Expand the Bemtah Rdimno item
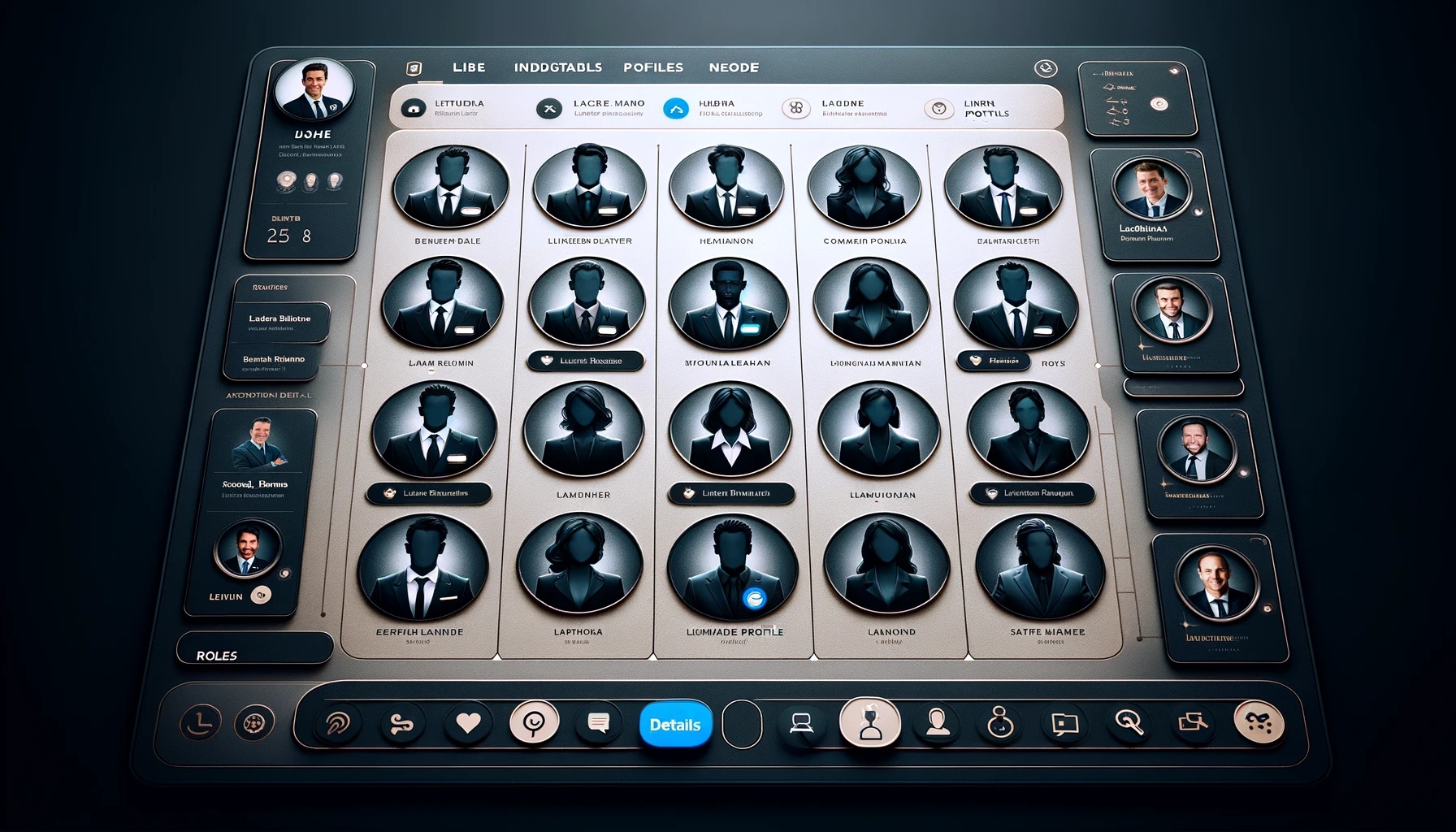1456x832 pixels. (273, 362)
